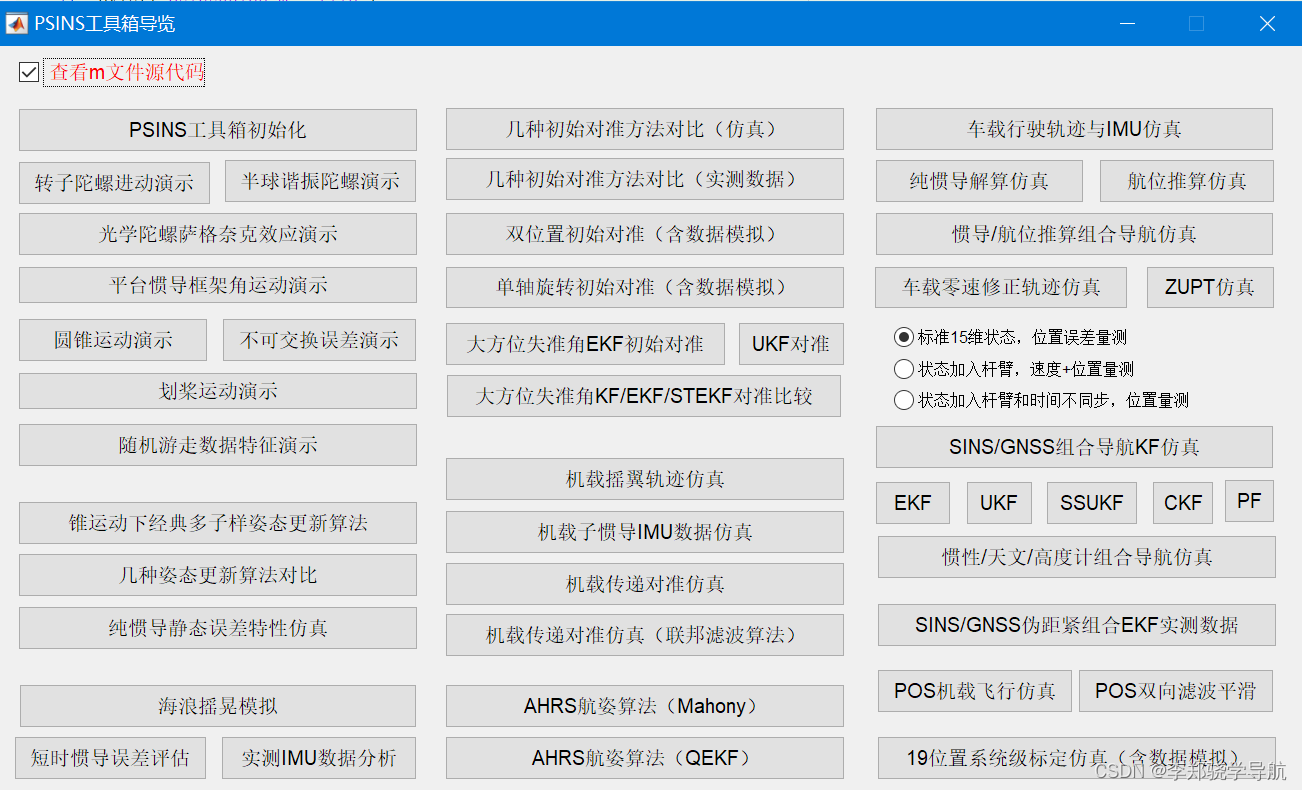Run 车载零速修正轨迹仿真
This screenshot has width=1302, height=790.
(x=1001, y=287)
